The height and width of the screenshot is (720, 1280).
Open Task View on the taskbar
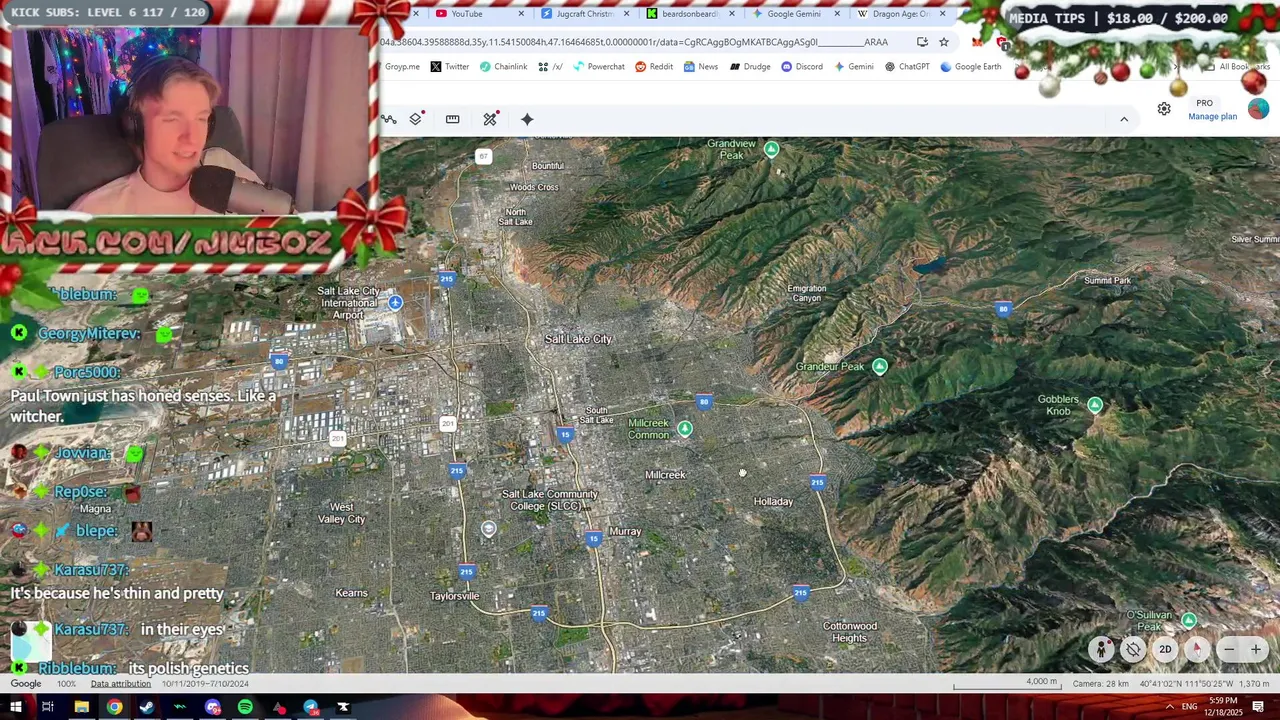pos(47,707)
